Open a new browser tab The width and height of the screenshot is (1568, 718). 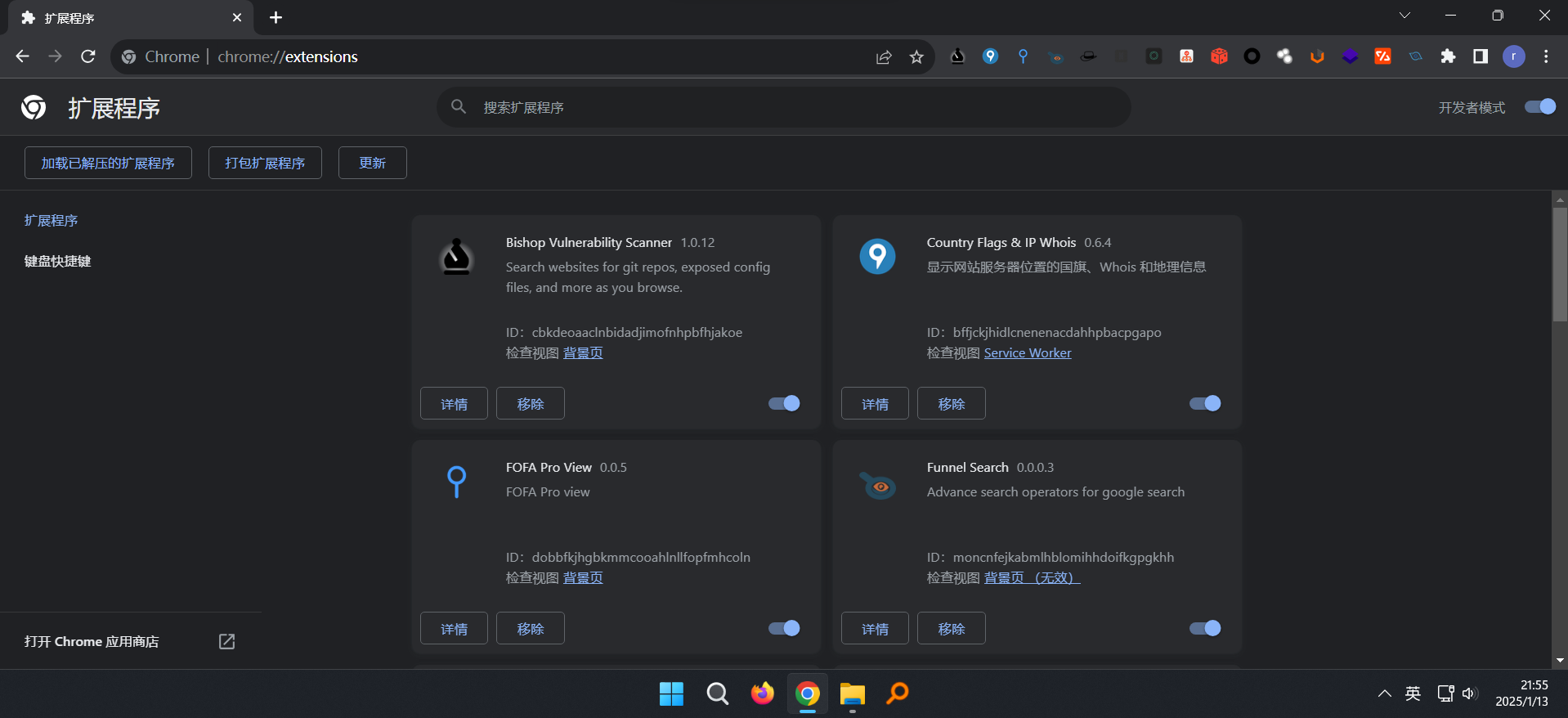point(276,17)
